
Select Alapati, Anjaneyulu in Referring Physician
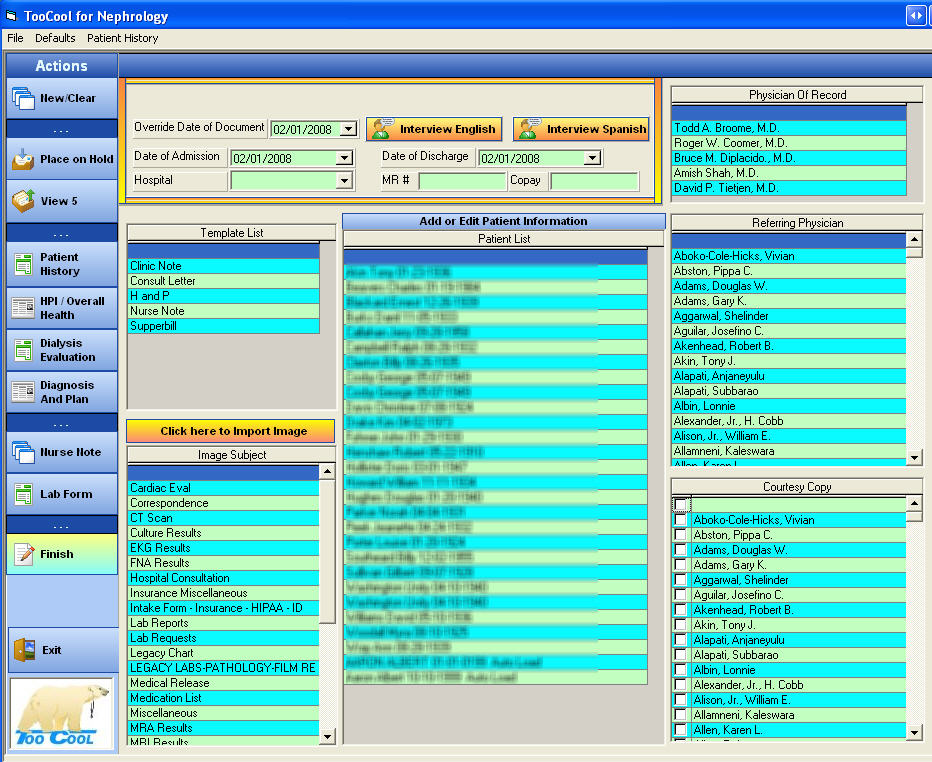(789, 376)
